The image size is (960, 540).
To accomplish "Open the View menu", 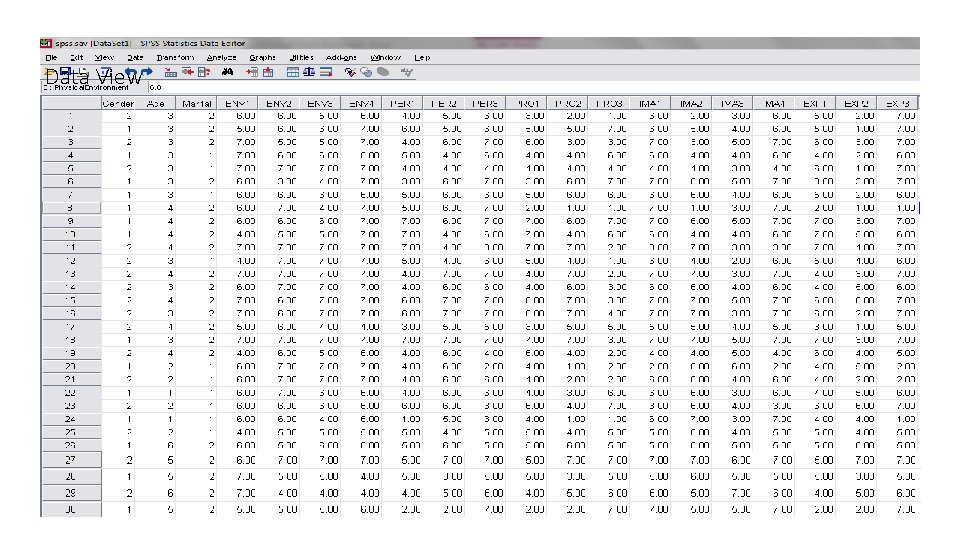I will pyautogui.click(x=104, y=58).
